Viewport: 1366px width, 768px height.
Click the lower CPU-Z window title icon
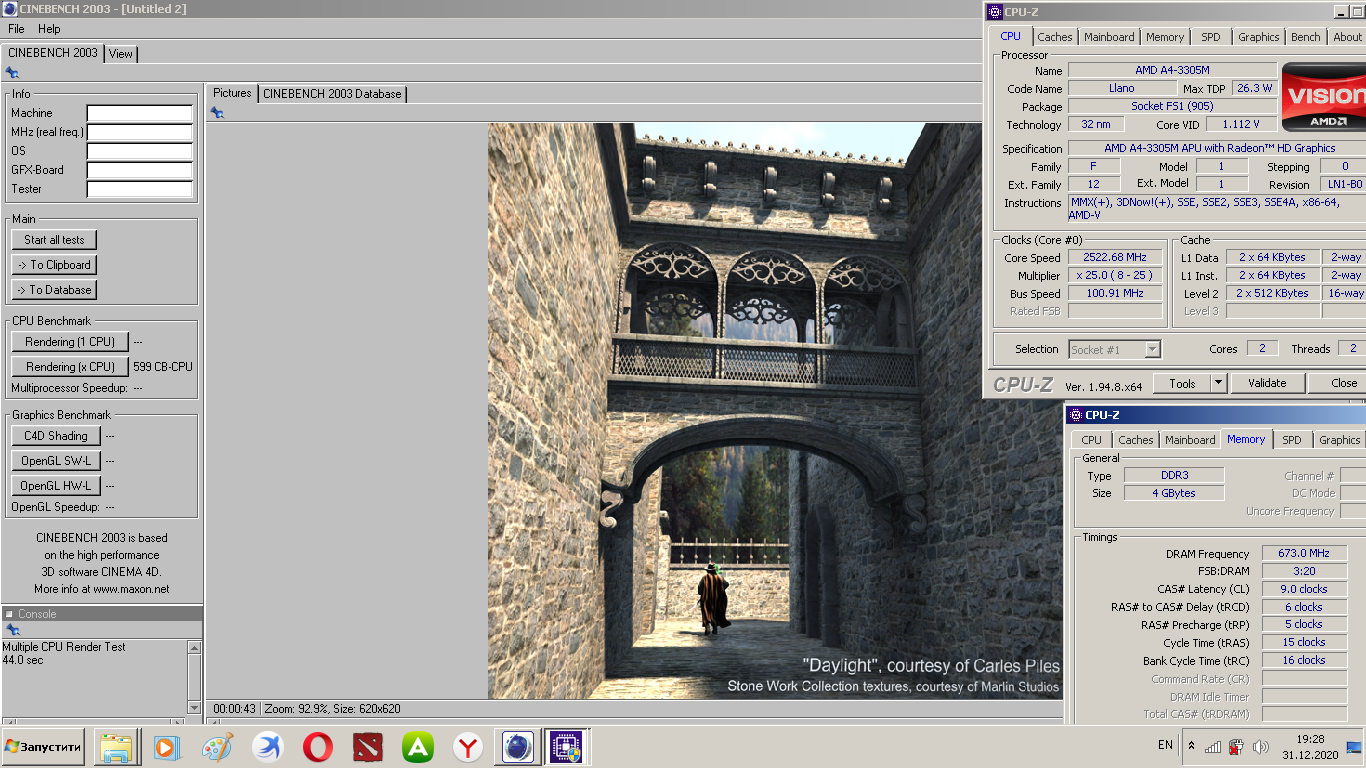click(x=1074, y=415)
